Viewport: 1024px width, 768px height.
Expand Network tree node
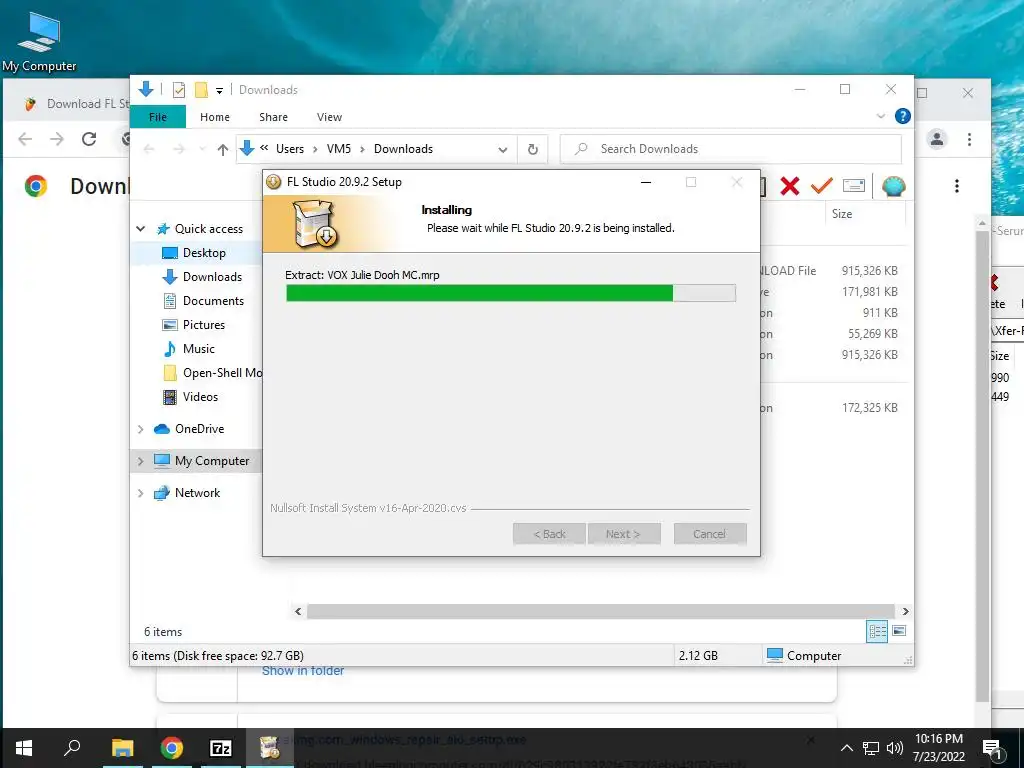140,493
